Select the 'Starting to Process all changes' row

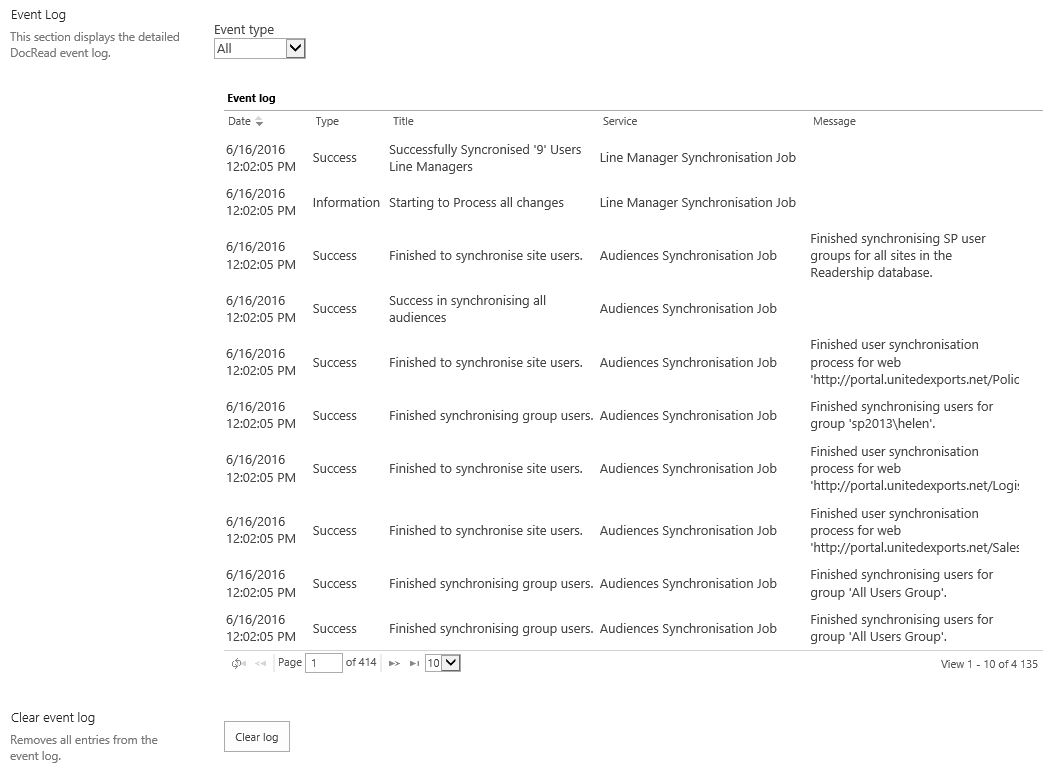click(476, 203)
